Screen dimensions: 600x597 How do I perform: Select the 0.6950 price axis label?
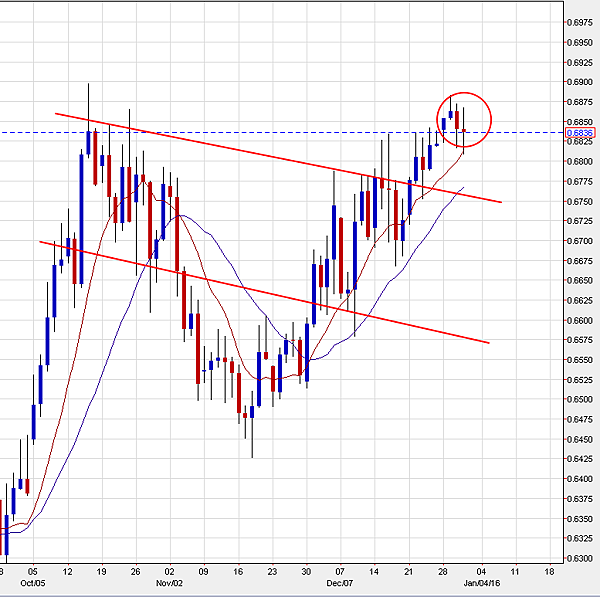[x=580, y=42]
